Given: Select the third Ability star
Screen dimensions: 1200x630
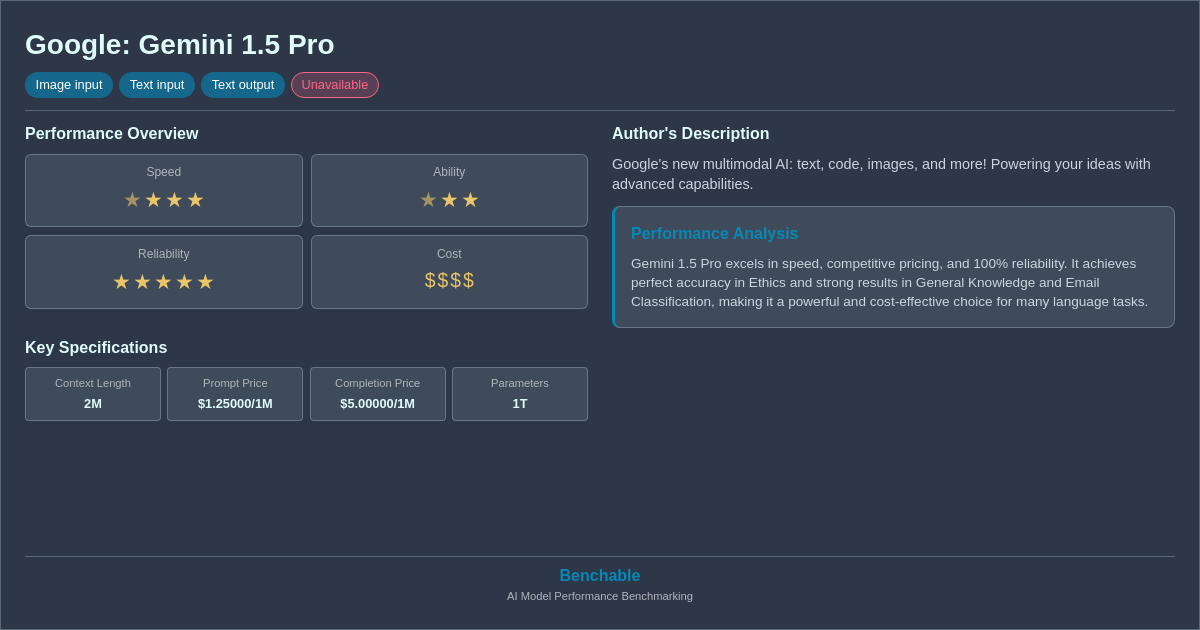Looking at the screenshot, I should [470, 199].
